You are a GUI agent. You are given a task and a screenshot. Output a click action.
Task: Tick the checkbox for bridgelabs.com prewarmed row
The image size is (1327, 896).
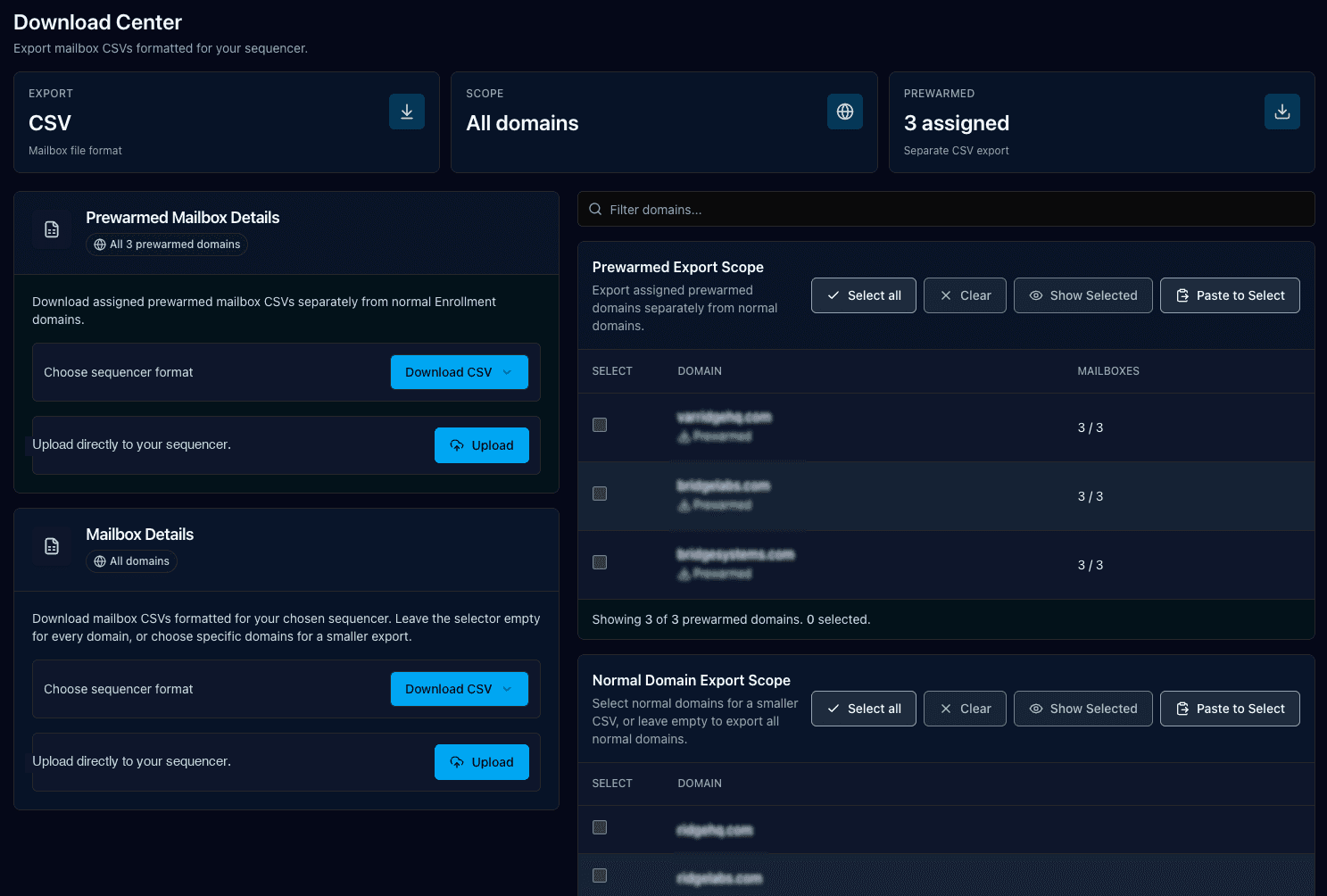coord(600,494)
